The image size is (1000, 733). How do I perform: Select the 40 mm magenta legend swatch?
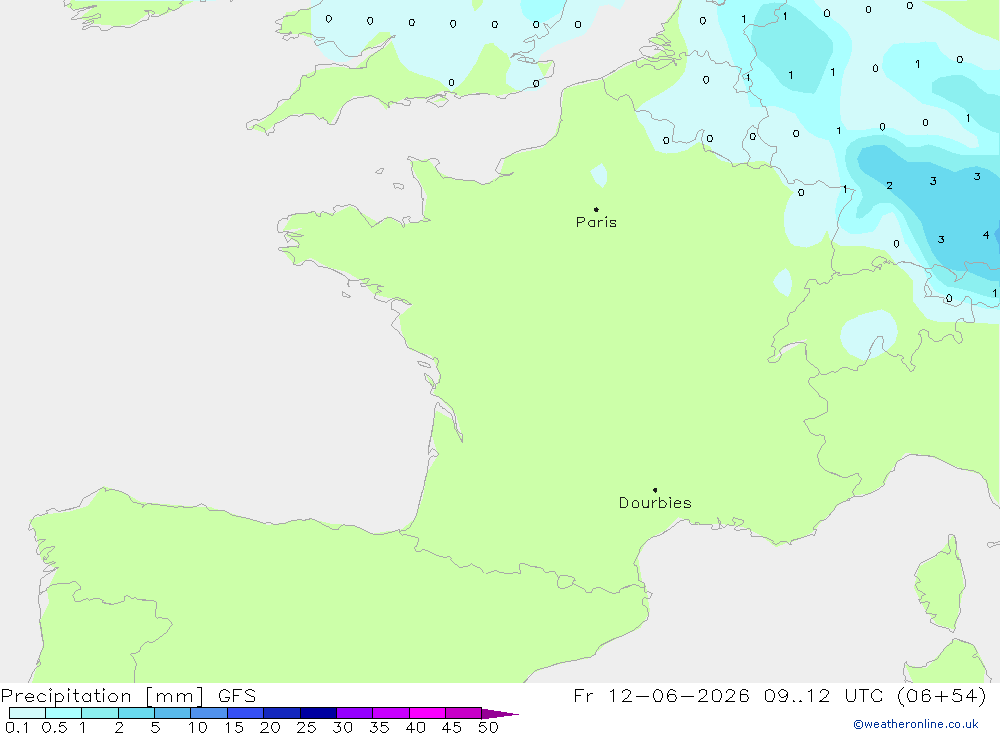tap(427, 713)
